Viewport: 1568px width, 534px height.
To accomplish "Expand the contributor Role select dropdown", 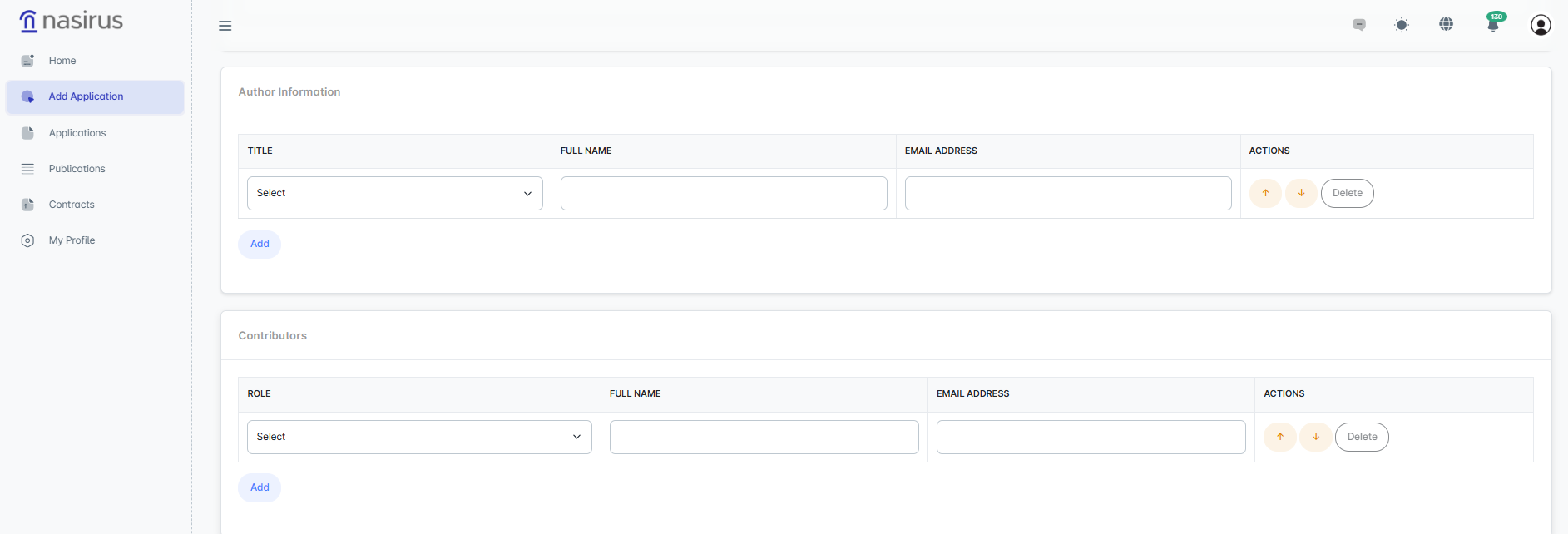I will click(x=419, y=437).
